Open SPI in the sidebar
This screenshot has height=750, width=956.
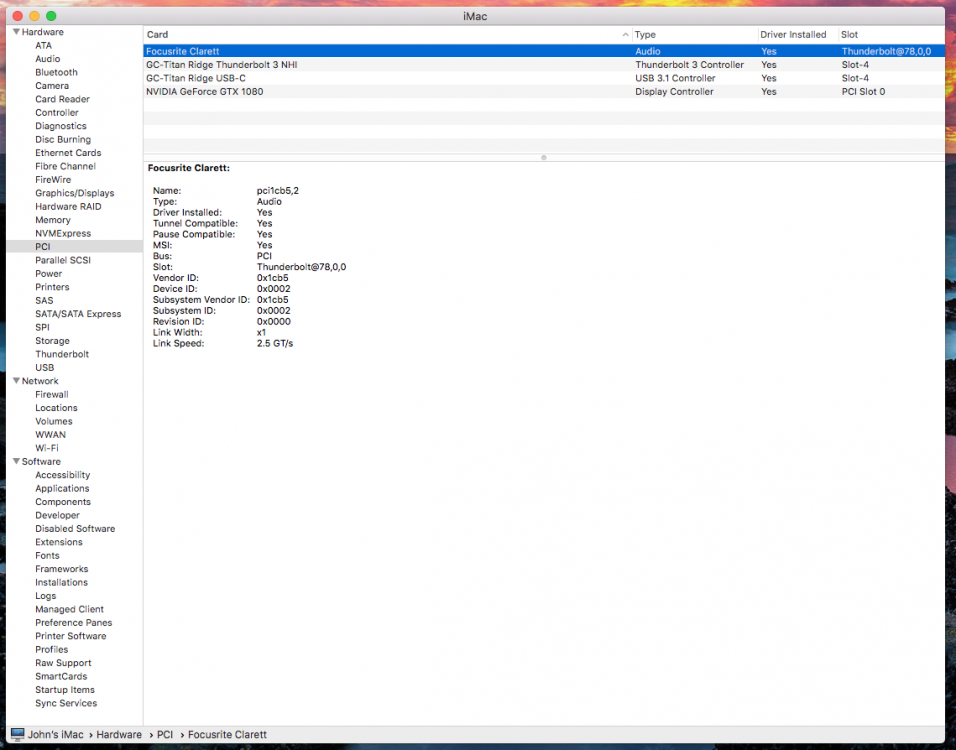point(42,327)
